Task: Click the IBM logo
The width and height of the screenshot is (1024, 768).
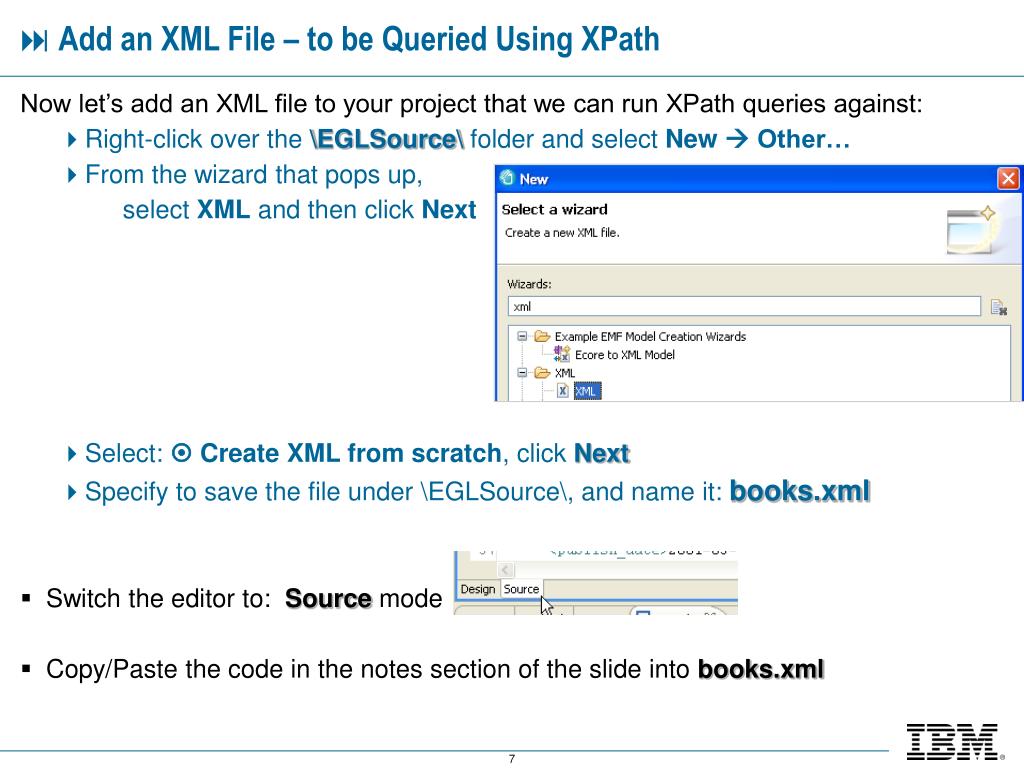Action: click(x=954, y=742)
